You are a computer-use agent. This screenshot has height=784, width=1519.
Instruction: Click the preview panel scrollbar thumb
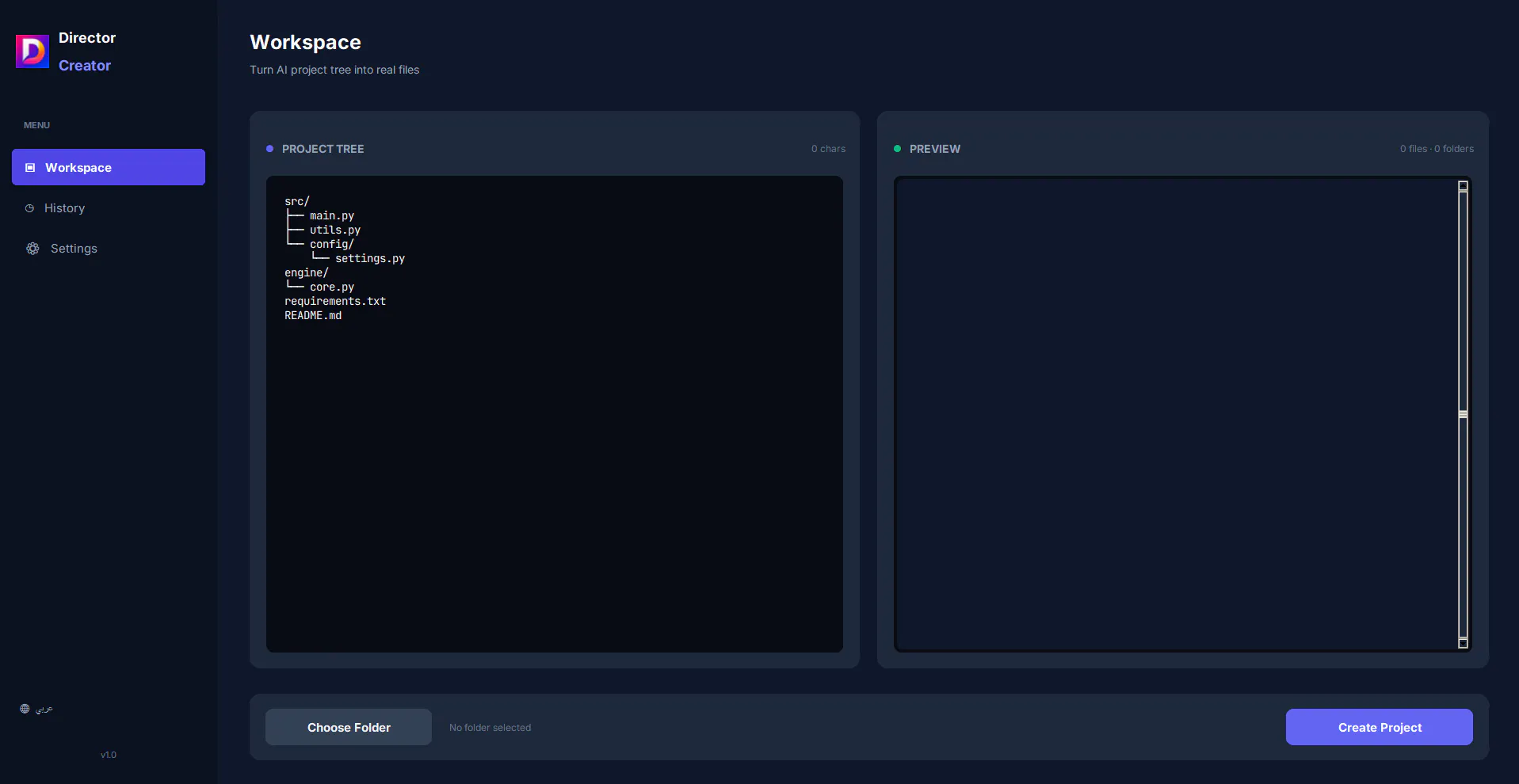[x=1463, y=414]
